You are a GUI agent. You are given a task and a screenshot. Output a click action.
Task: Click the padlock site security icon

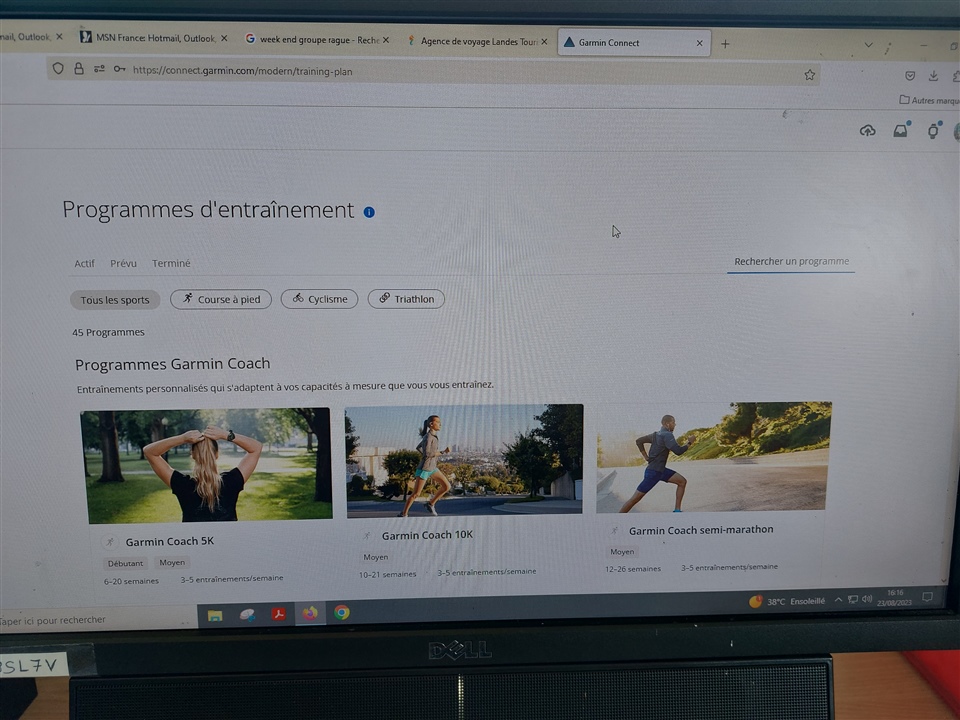tap(78, 69)
